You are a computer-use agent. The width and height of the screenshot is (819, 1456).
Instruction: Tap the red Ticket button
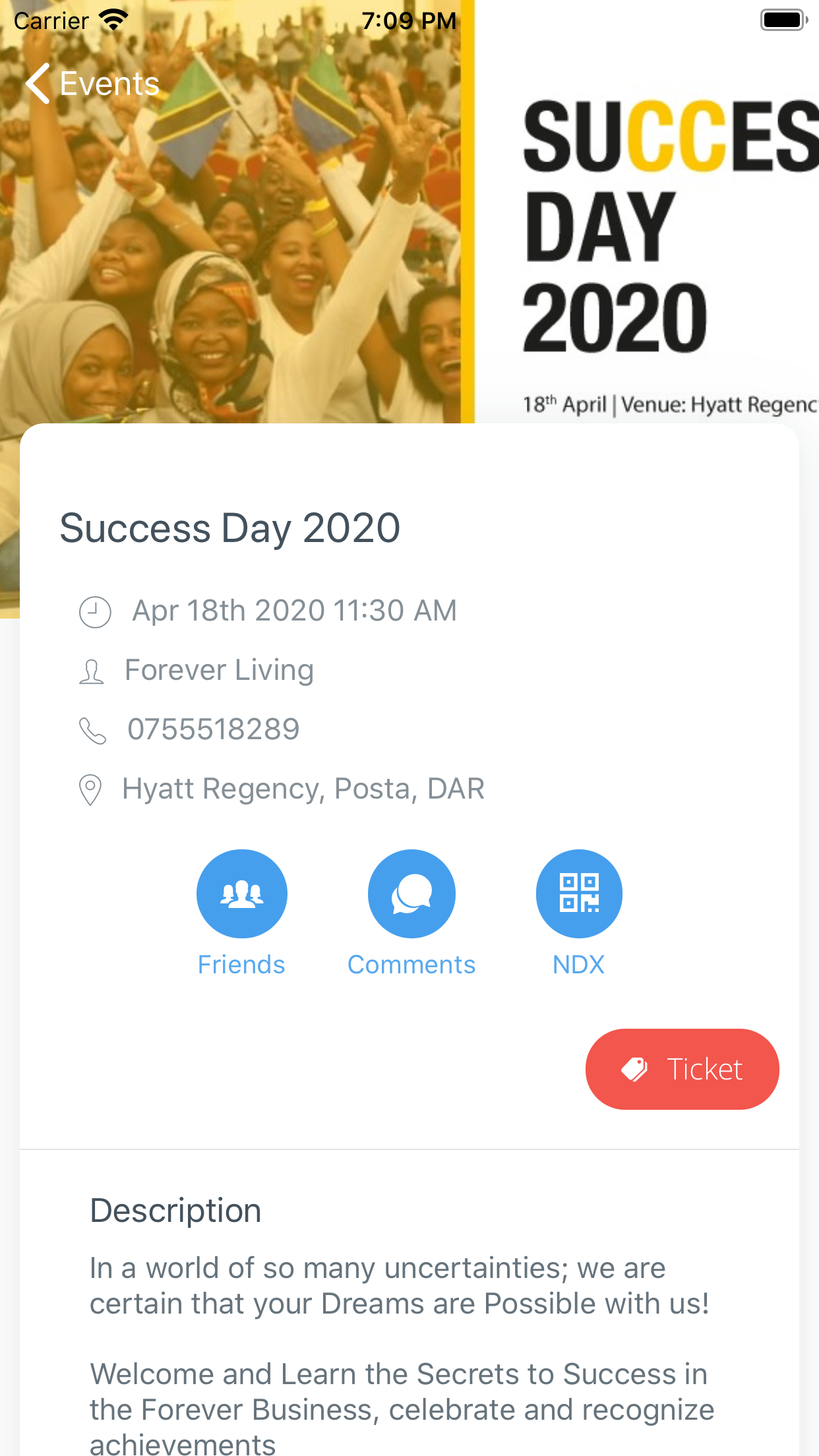(682, 1069)
